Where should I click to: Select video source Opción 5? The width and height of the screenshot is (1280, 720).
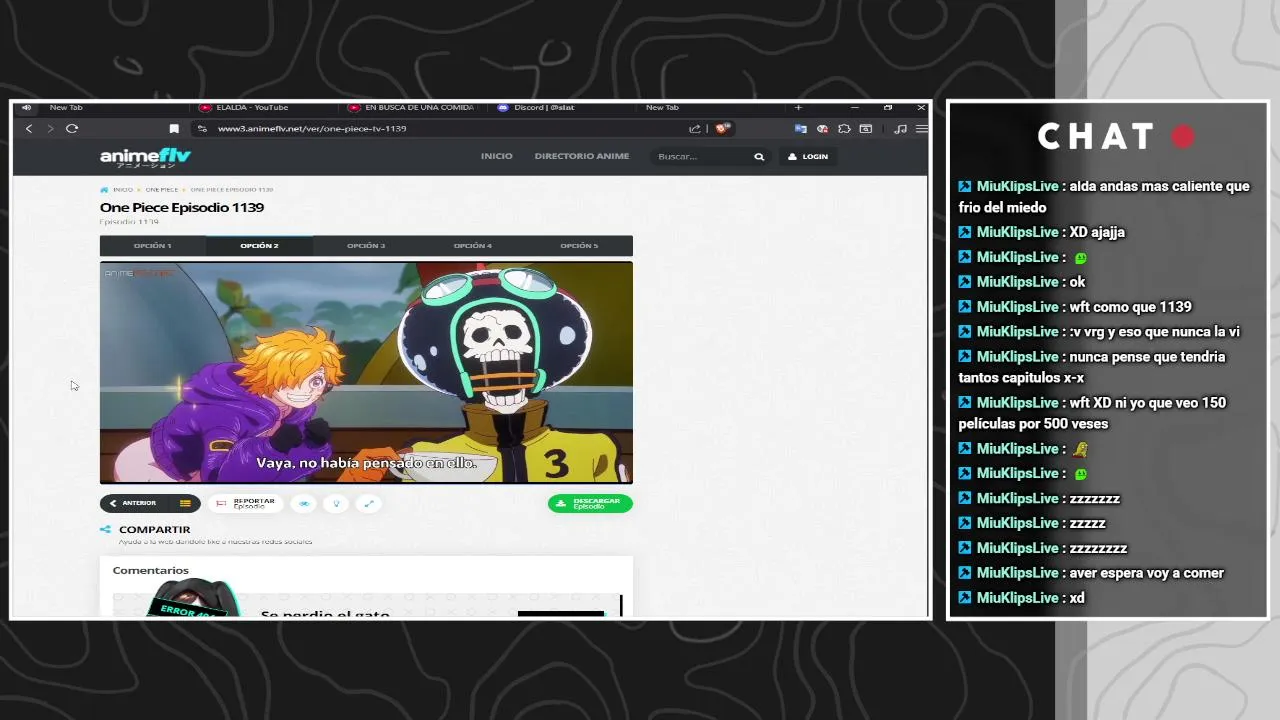coord(579,246)
